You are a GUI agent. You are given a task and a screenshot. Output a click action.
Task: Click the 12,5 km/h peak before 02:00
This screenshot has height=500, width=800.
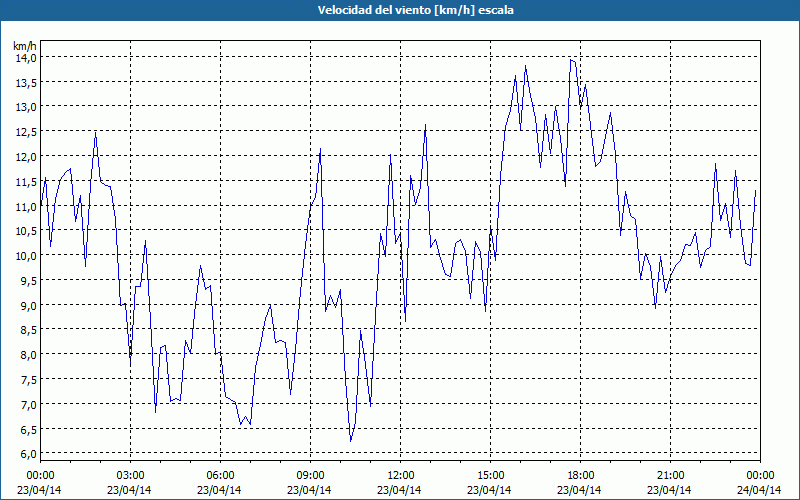pos(95,132)
